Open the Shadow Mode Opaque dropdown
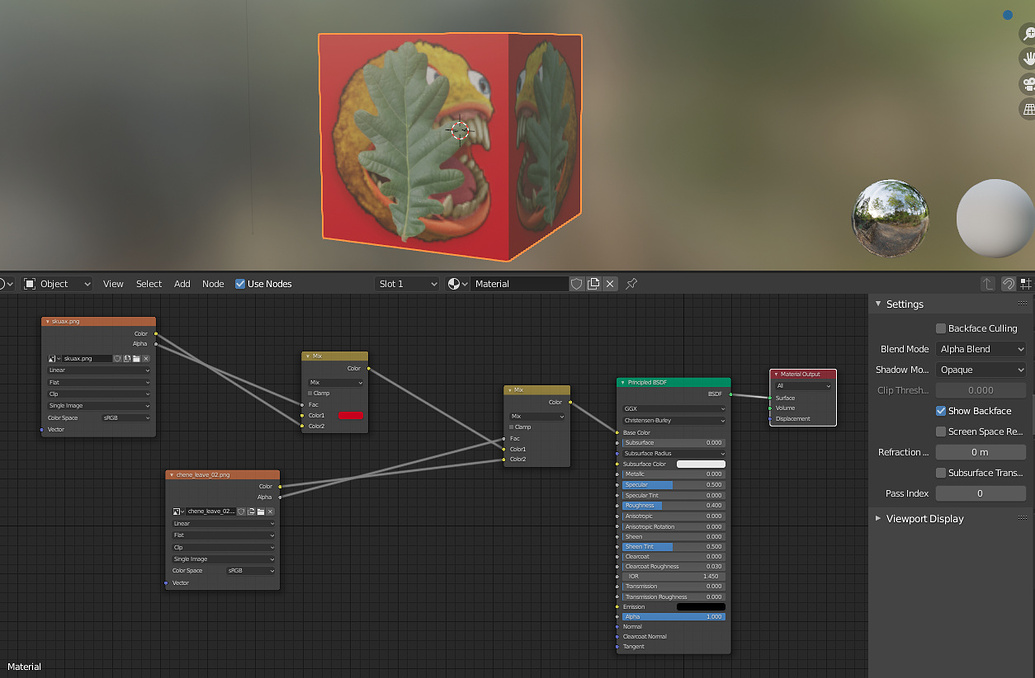Screen dimensions: 1035x678 [x=981, y=370]
